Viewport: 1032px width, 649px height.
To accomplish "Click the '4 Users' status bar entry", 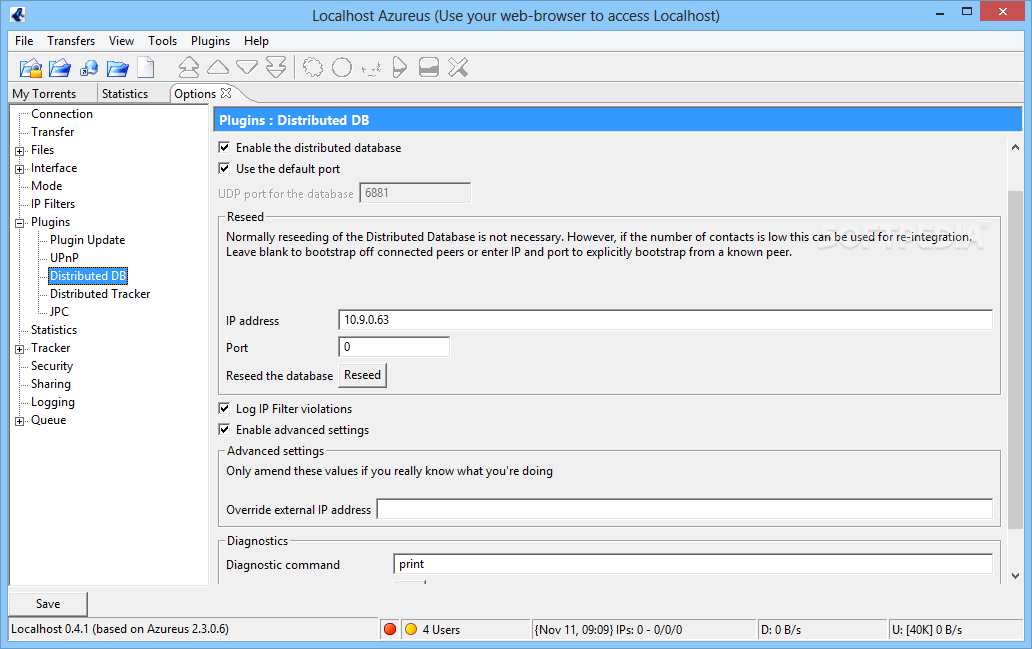I will pos(442,630).
